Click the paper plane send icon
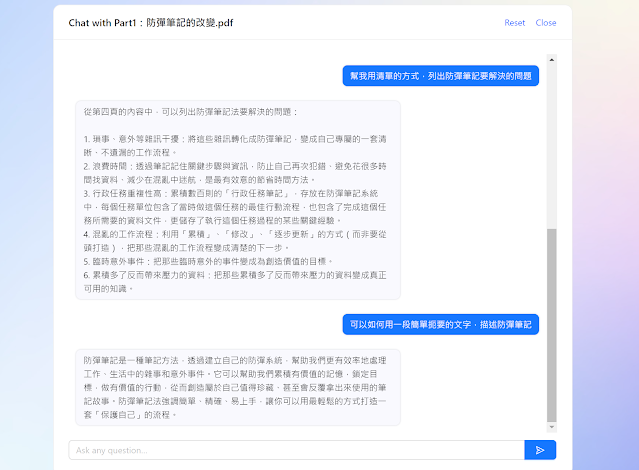 540,450
